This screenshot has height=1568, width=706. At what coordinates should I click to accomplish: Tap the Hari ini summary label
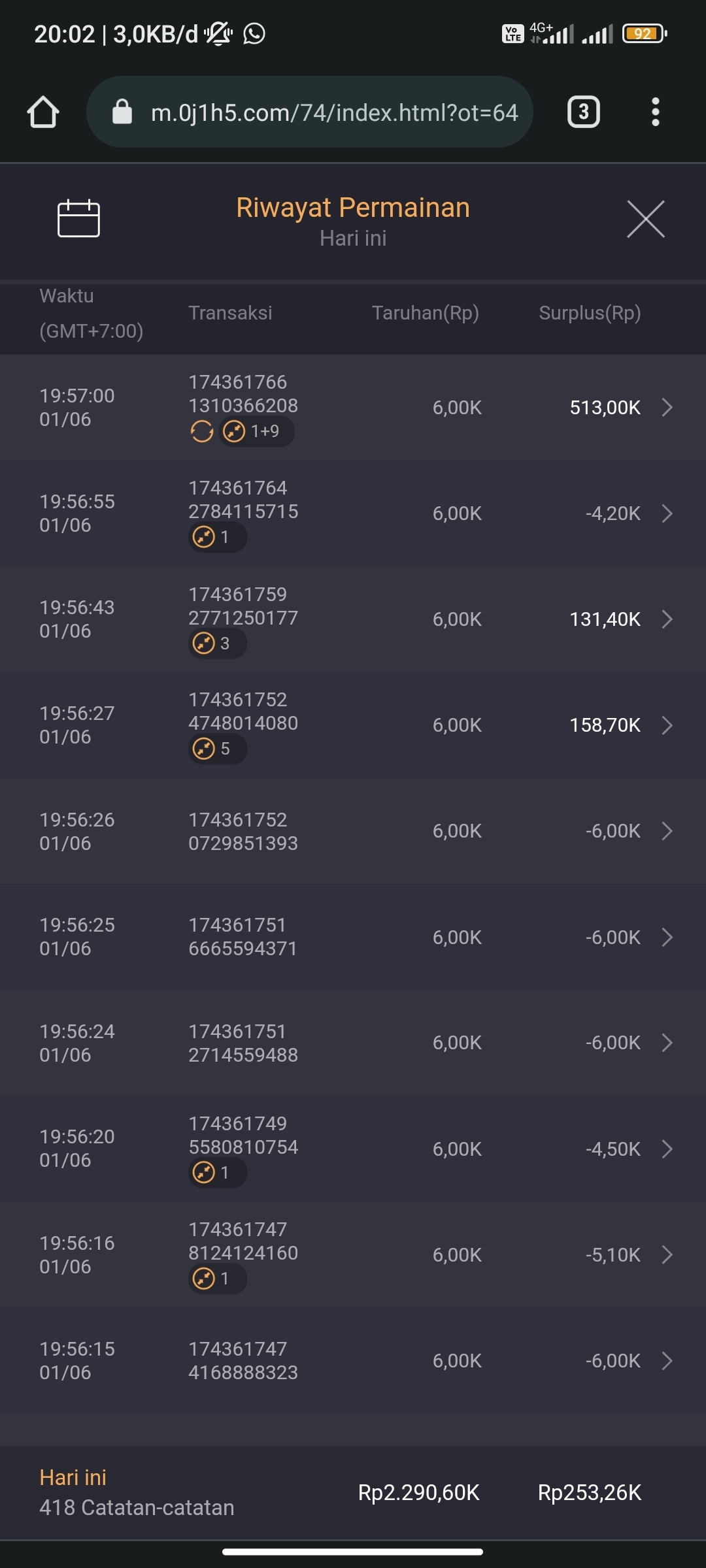point(73,1478)
